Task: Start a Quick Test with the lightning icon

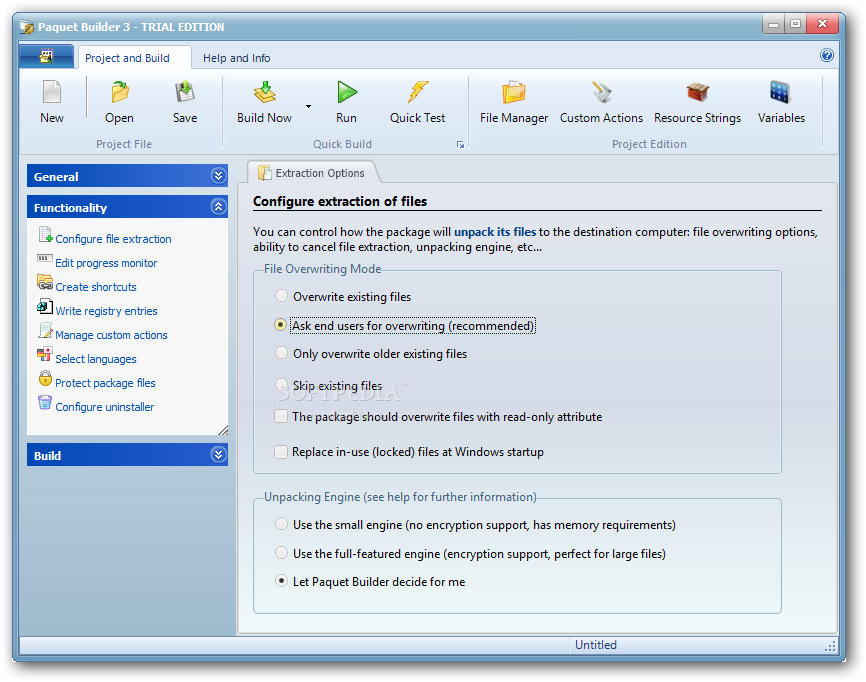Action: [x=418, y=92]
